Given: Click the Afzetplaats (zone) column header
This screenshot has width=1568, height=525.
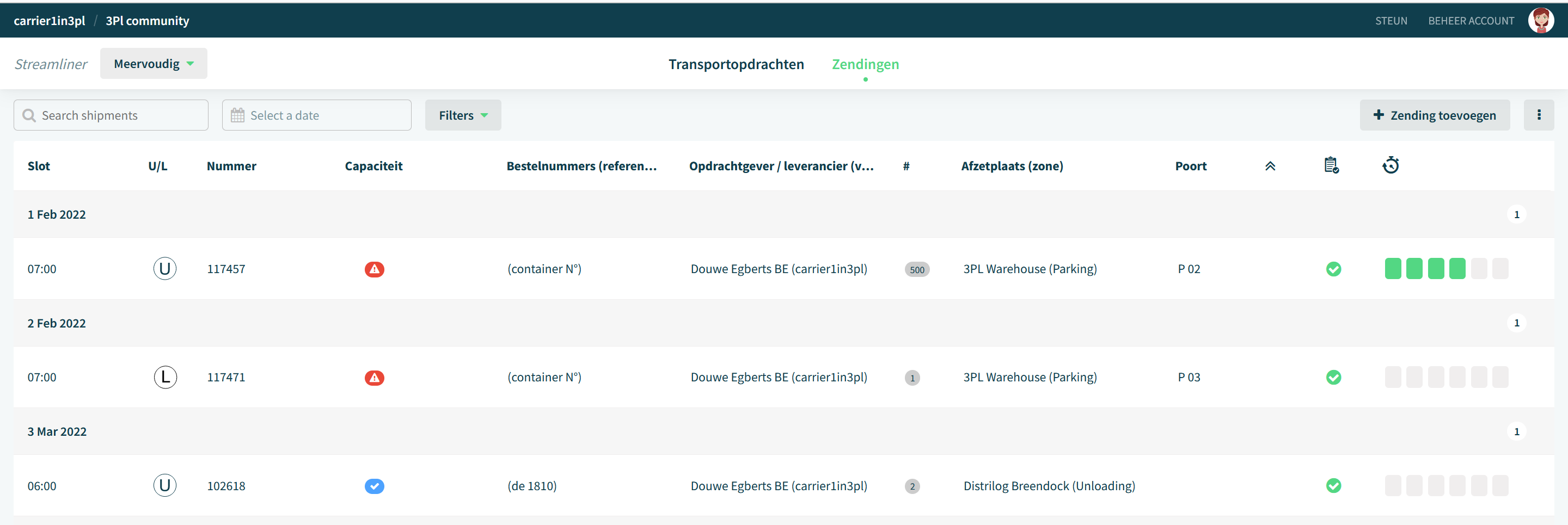Looking at the screenshot, I should [1012, 166].
